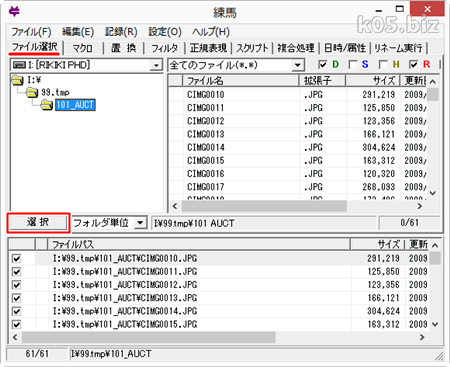This screenshot has width=450, height=367.
Task: Uncheck the CIMG0010.JPG file path checkbox
Action: point(16,258)
